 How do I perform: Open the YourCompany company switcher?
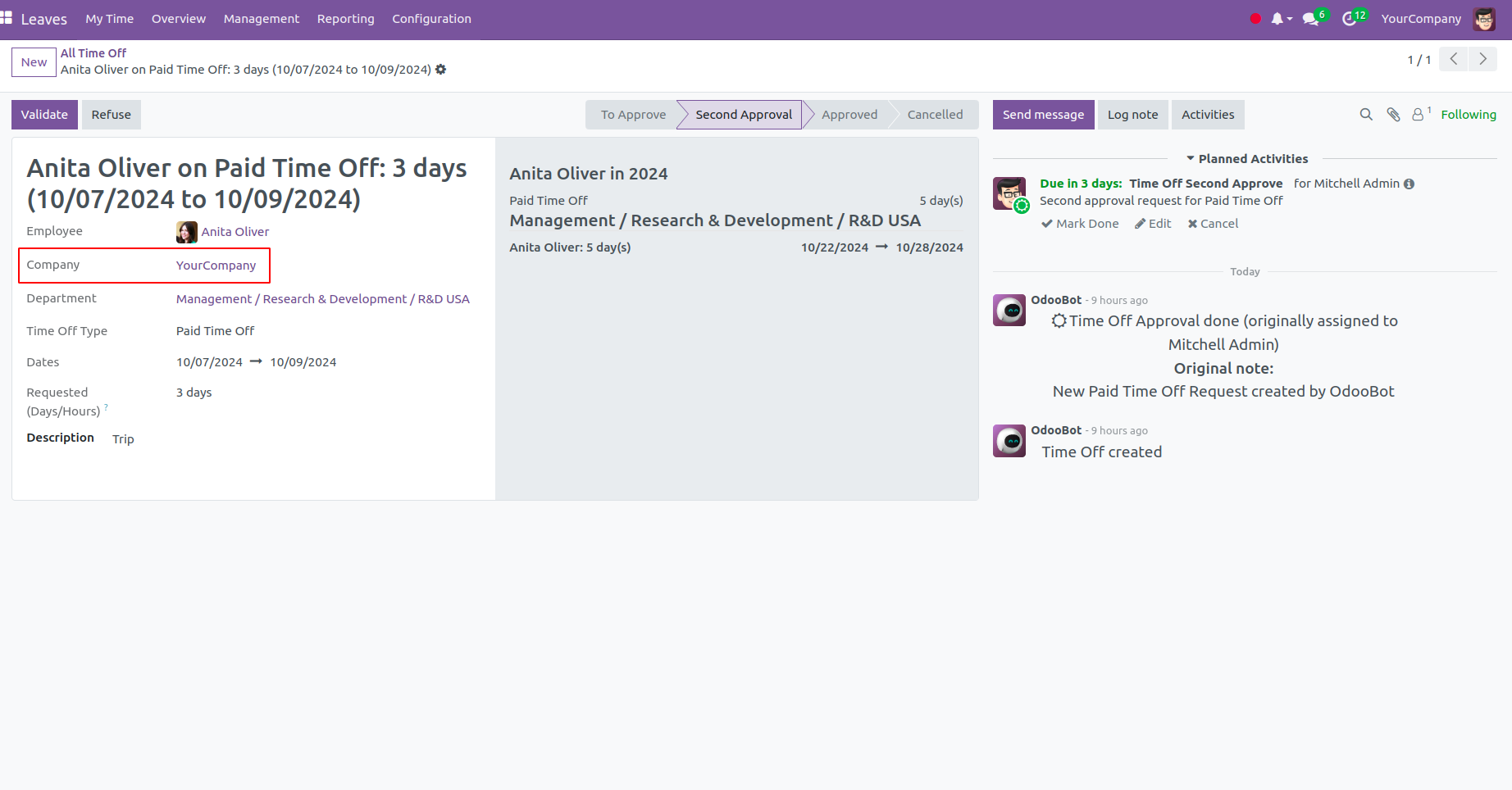(1420, 19)
